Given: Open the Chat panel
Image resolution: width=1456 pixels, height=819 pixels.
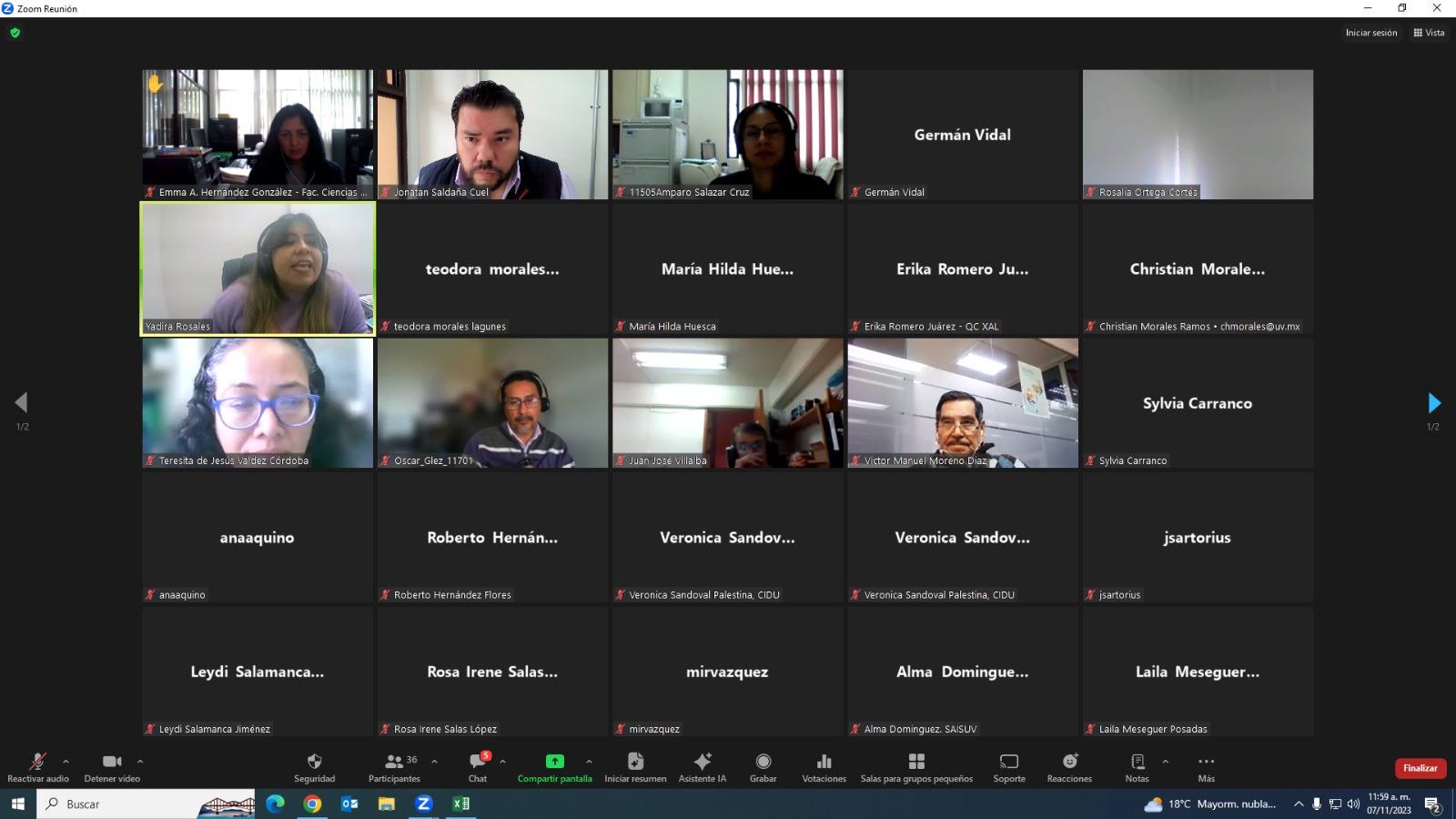Looking at the screenshot, I should point(478,762).
